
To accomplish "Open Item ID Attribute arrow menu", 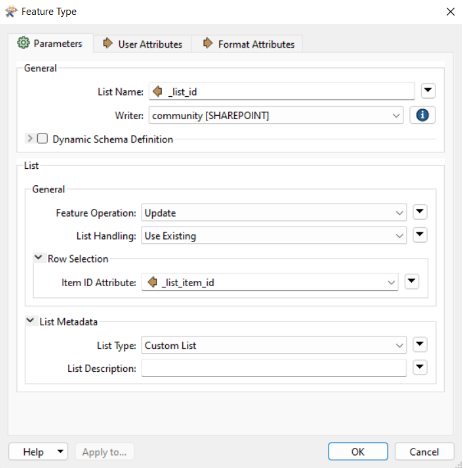I will [412, 282].
